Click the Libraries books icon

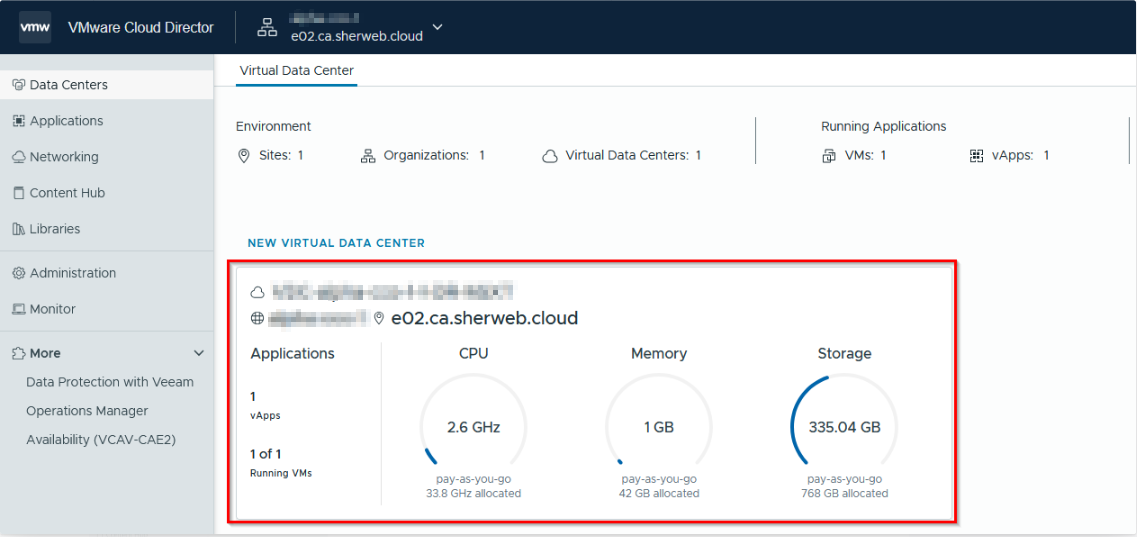coord(19,229)
